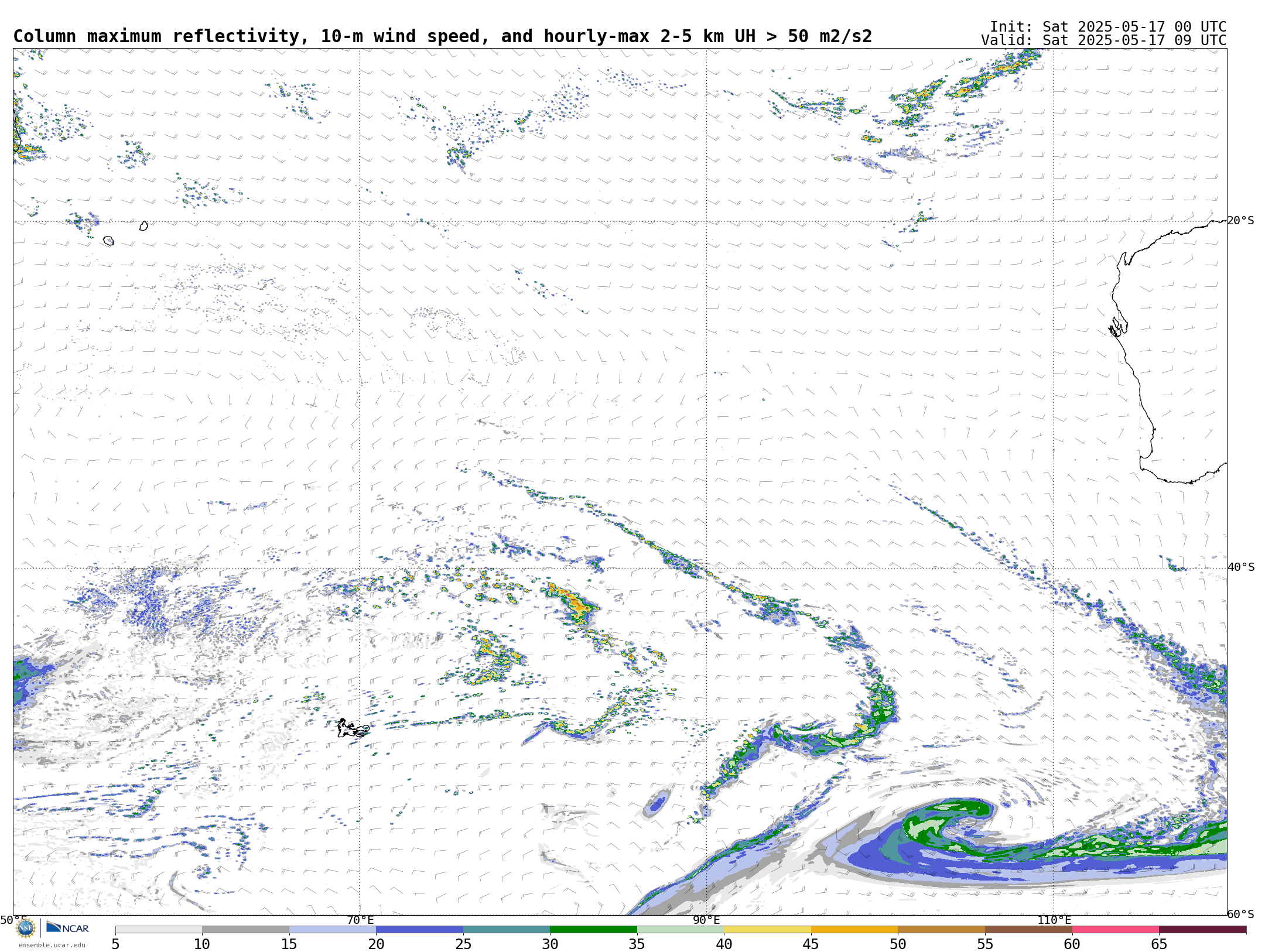Pick the teal 25–30 colorbar swatch
The width and height of the screenshot is (1265, 952).
(x=507, y=930)
